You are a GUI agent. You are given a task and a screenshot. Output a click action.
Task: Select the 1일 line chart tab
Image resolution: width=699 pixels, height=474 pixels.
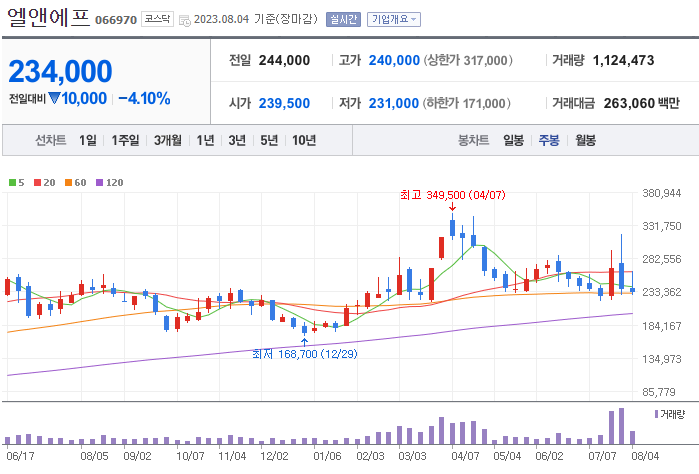coord(88,140)
